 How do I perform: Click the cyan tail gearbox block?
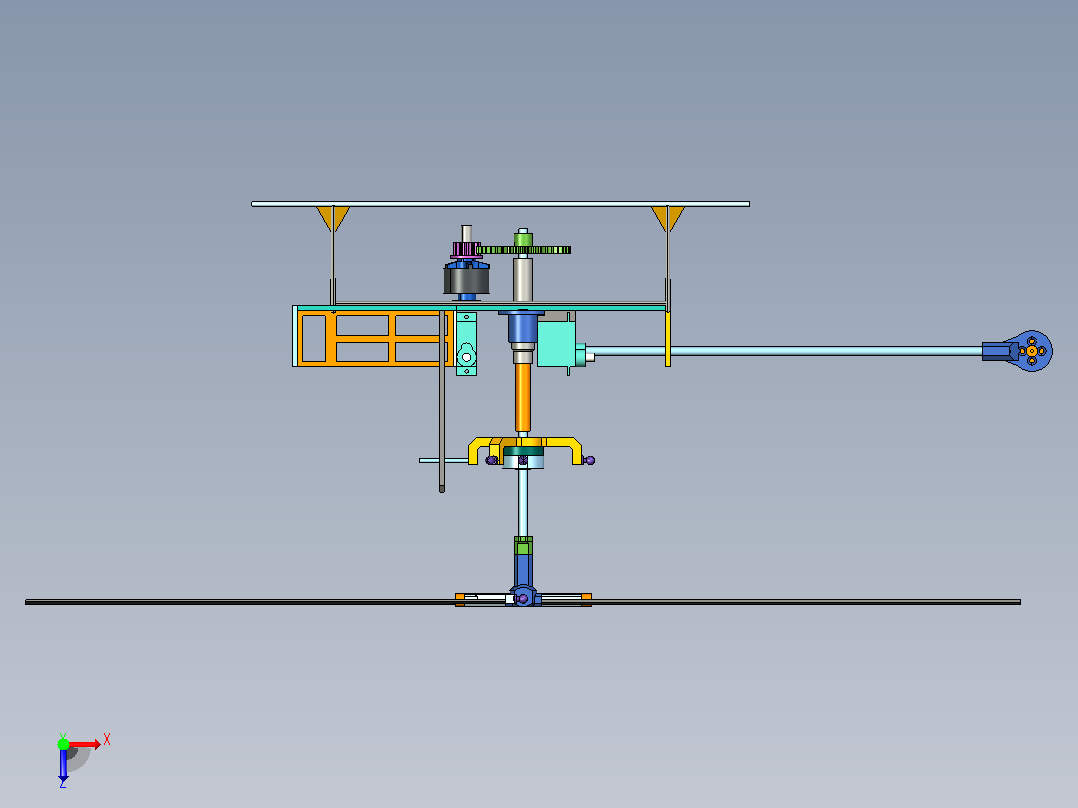[x=556, y=344]
